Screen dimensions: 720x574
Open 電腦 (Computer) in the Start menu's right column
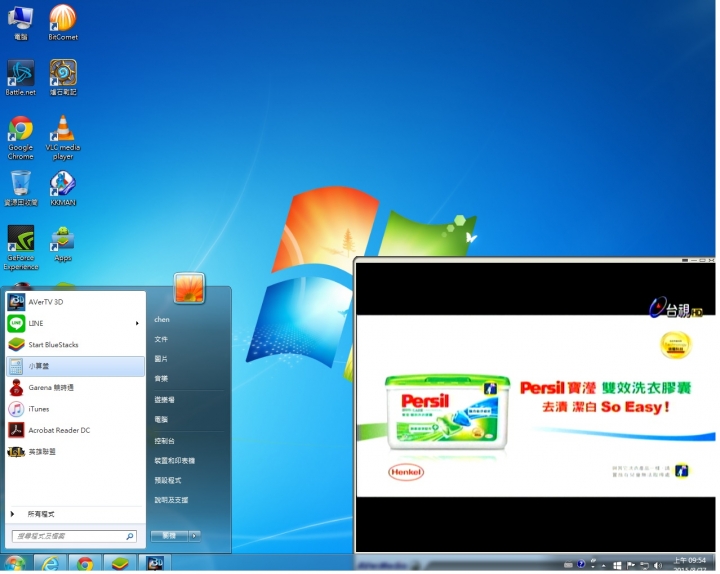(161, 420)
